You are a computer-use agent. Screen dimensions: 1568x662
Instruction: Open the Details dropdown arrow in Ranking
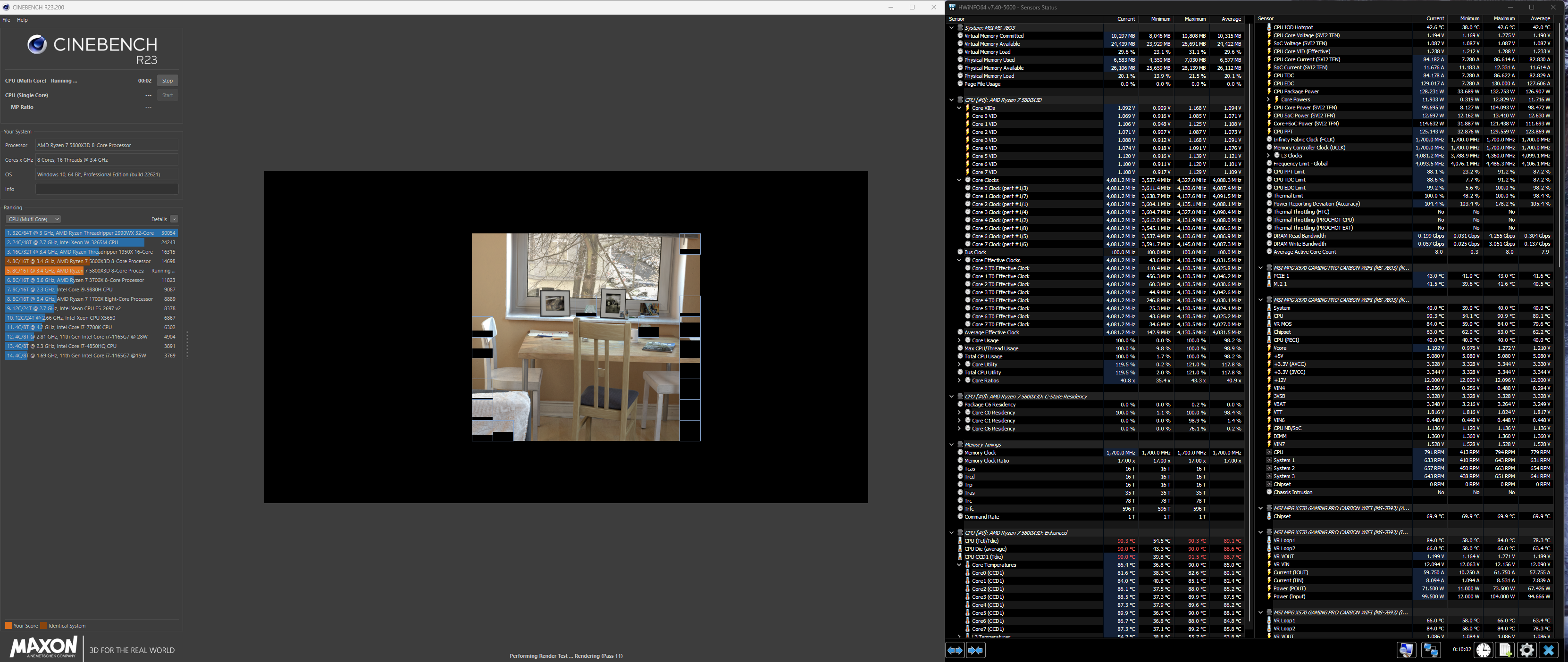coord(174,219)
